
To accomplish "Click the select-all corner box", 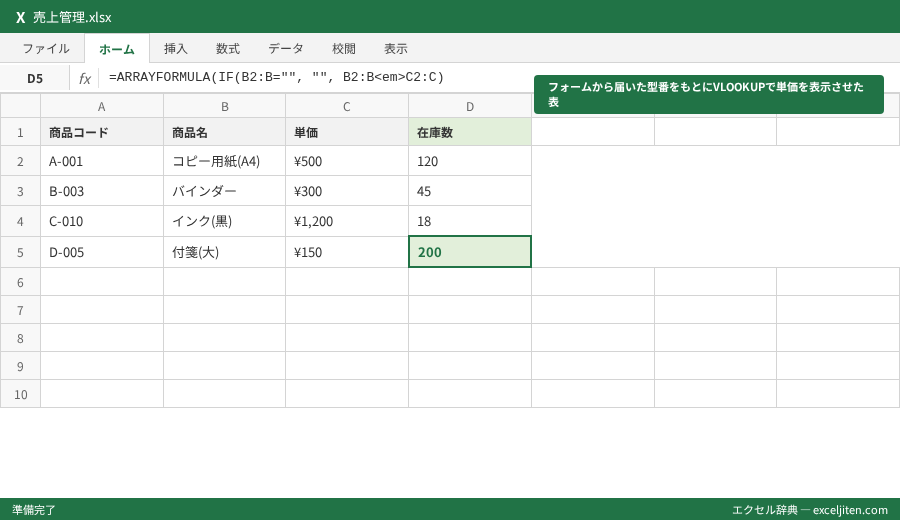I will coord(20,106).
